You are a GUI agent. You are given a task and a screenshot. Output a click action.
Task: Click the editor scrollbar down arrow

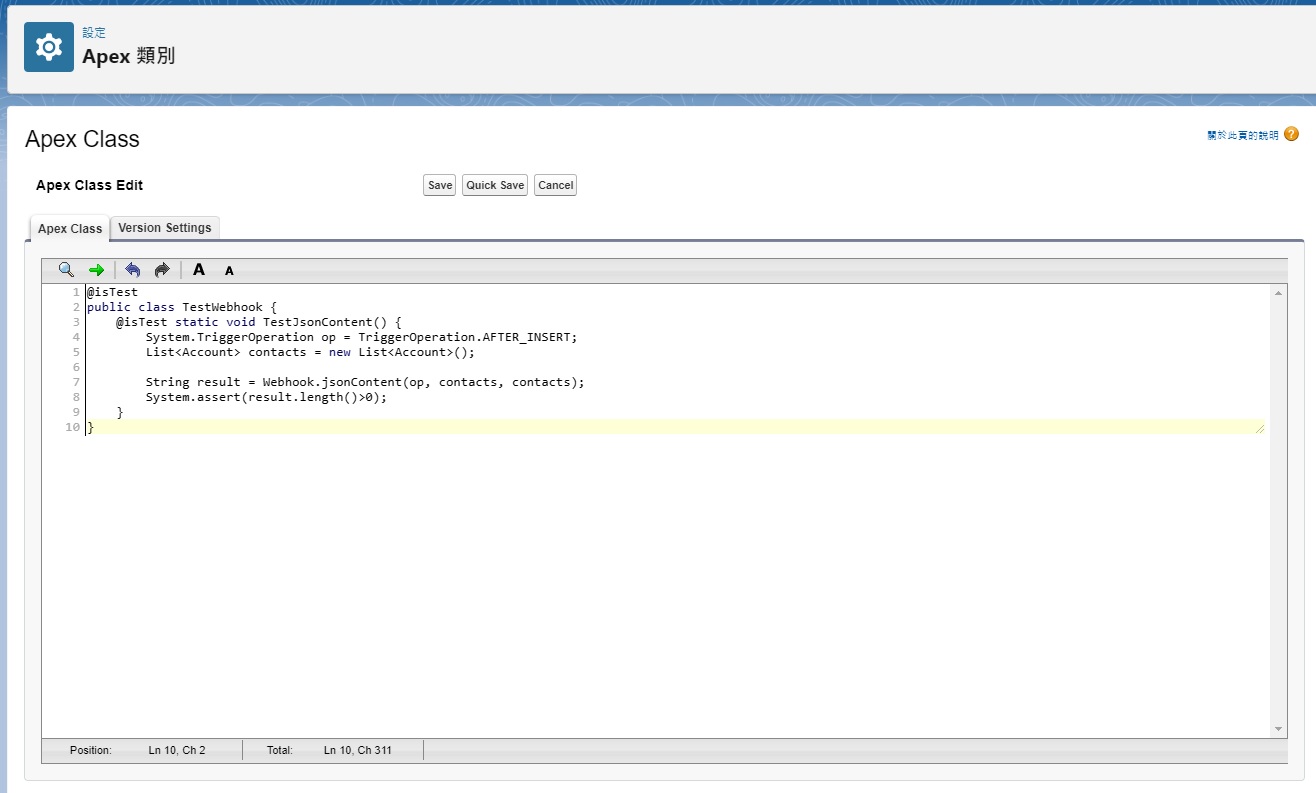pyautogui.click(x=1278, y=729)
